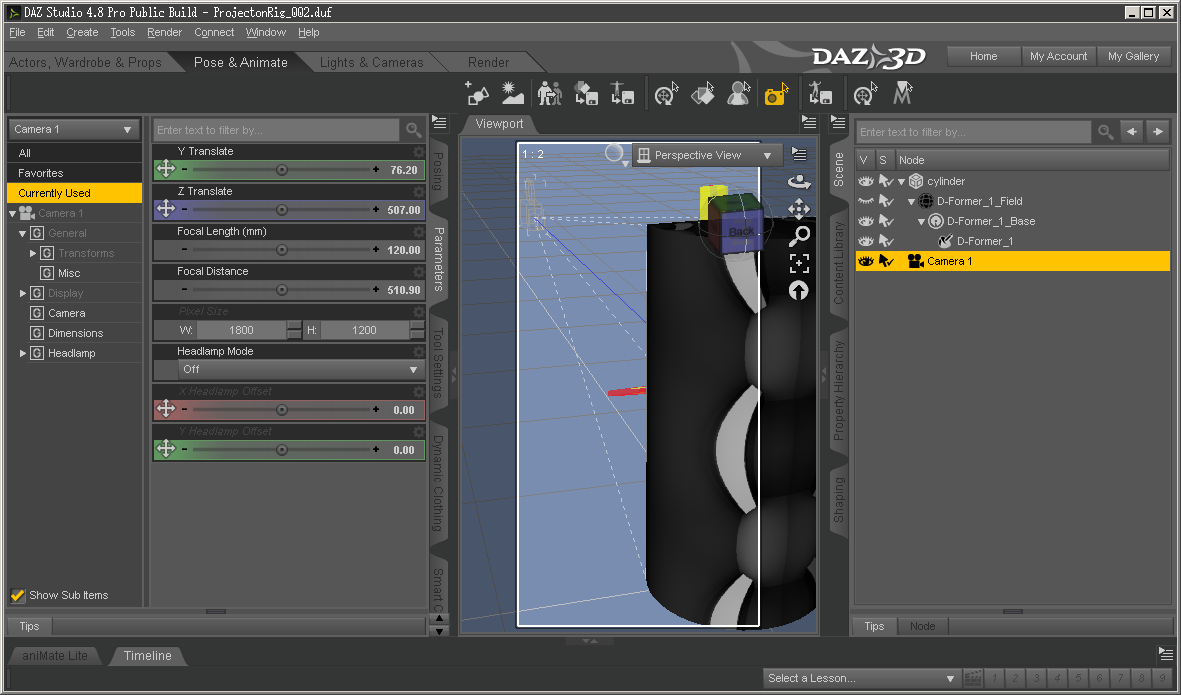This screenshot has height=695, width=1181.
Task: Collapse the General group in tree
Action: click(x=23, y=233)
